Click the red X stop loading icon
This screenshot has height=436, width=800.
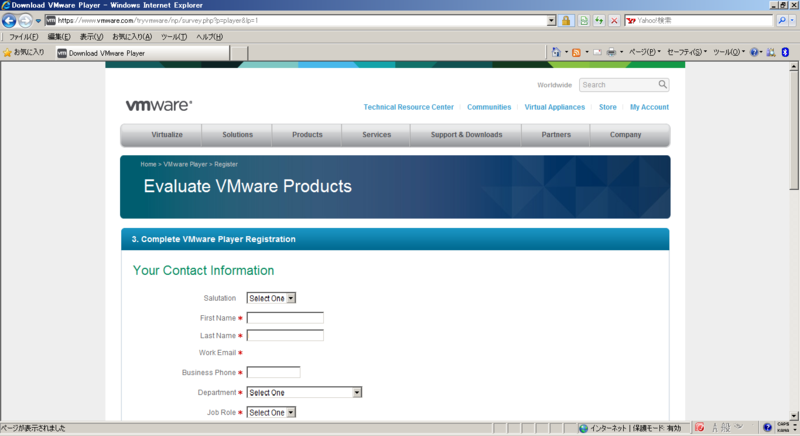(614, 20)
